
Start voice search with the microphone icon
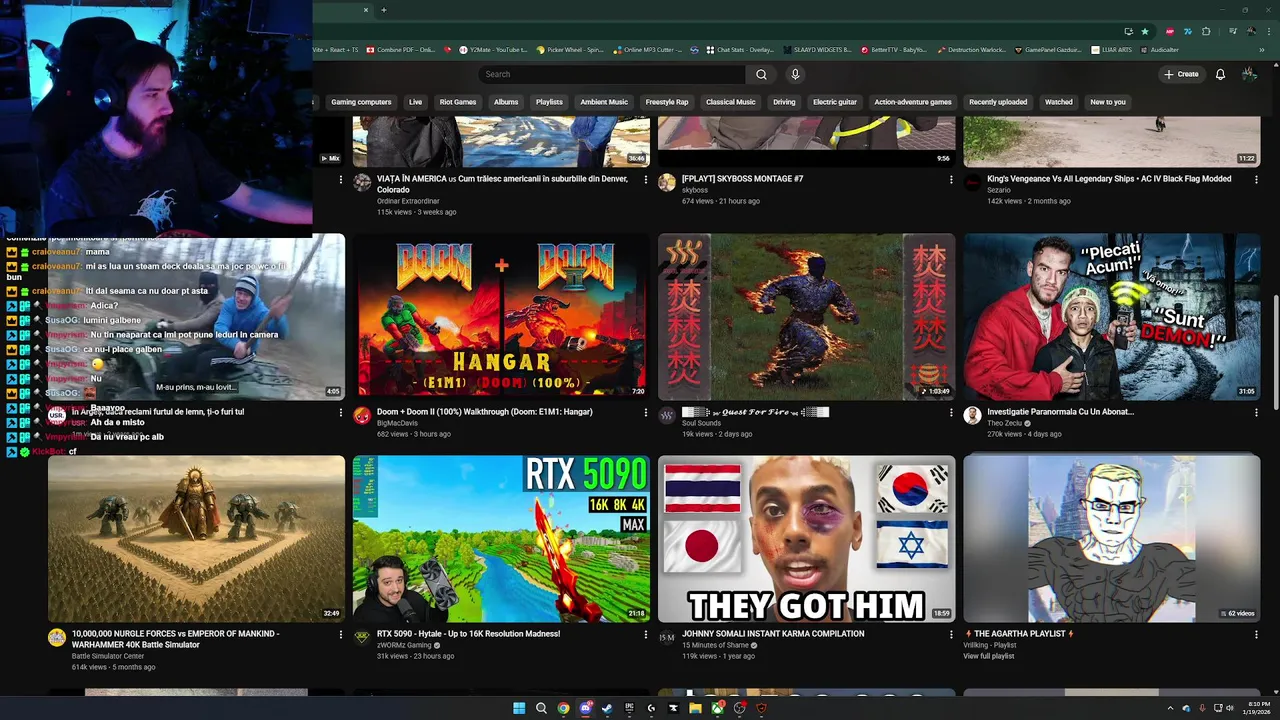click(x=795, y=74)
